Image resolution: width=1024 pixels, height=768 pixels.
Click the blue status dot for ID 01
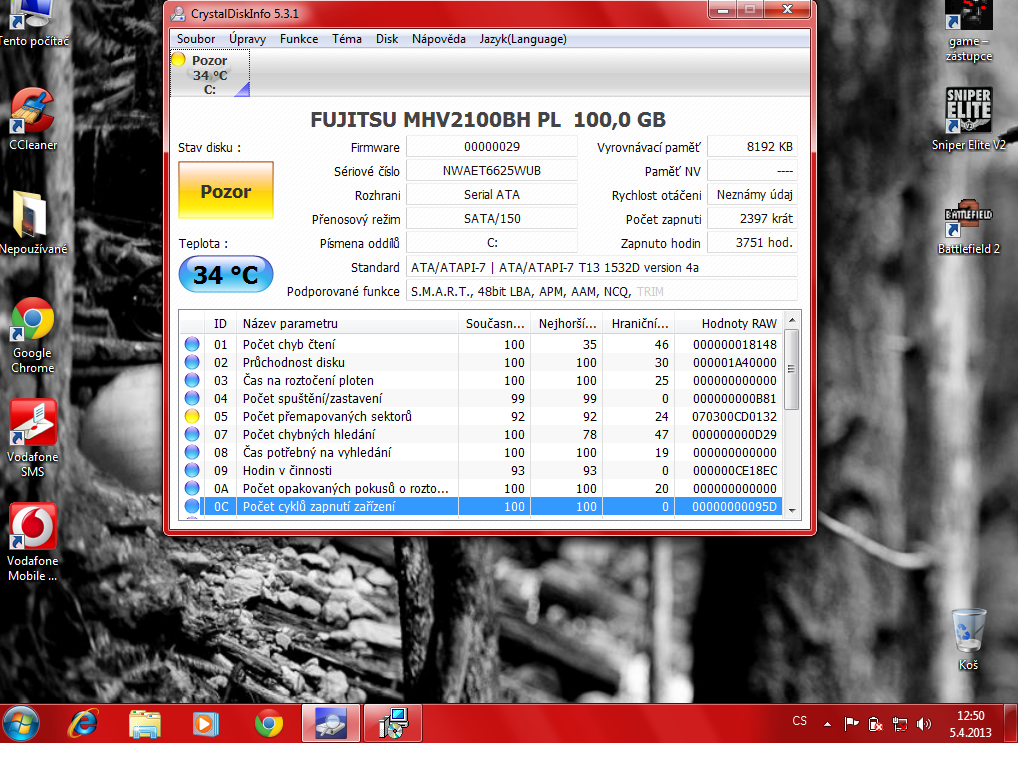(x=192, y=344)
